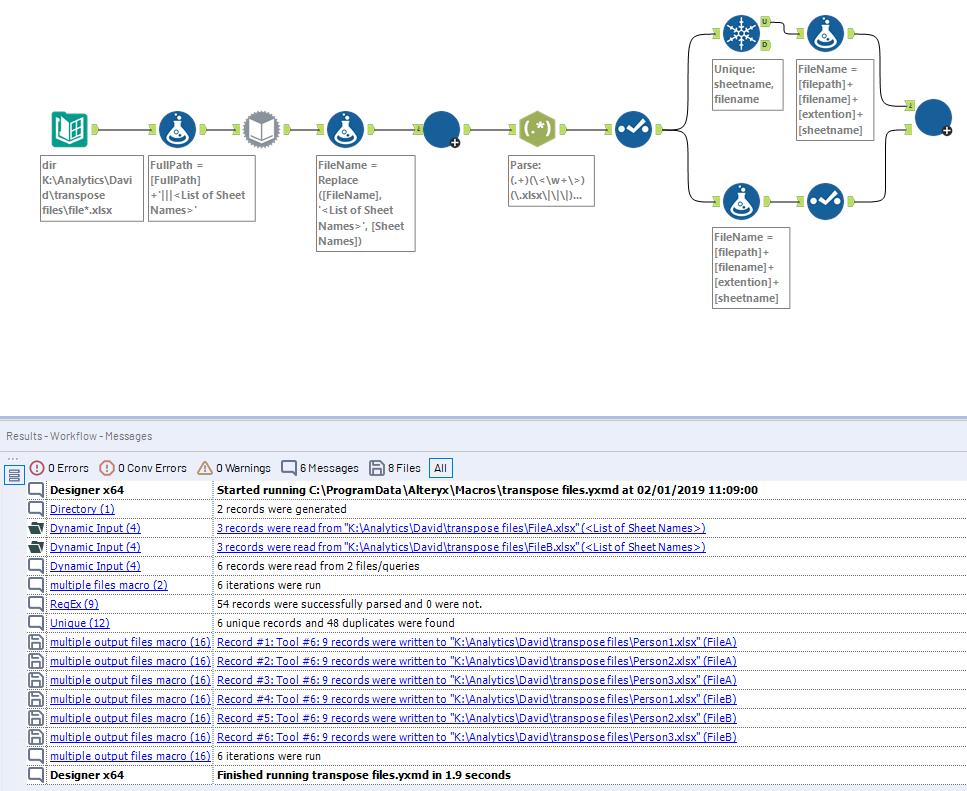
Task: Select the checkmark Select tool after RegEx
Action: (632, 129)
